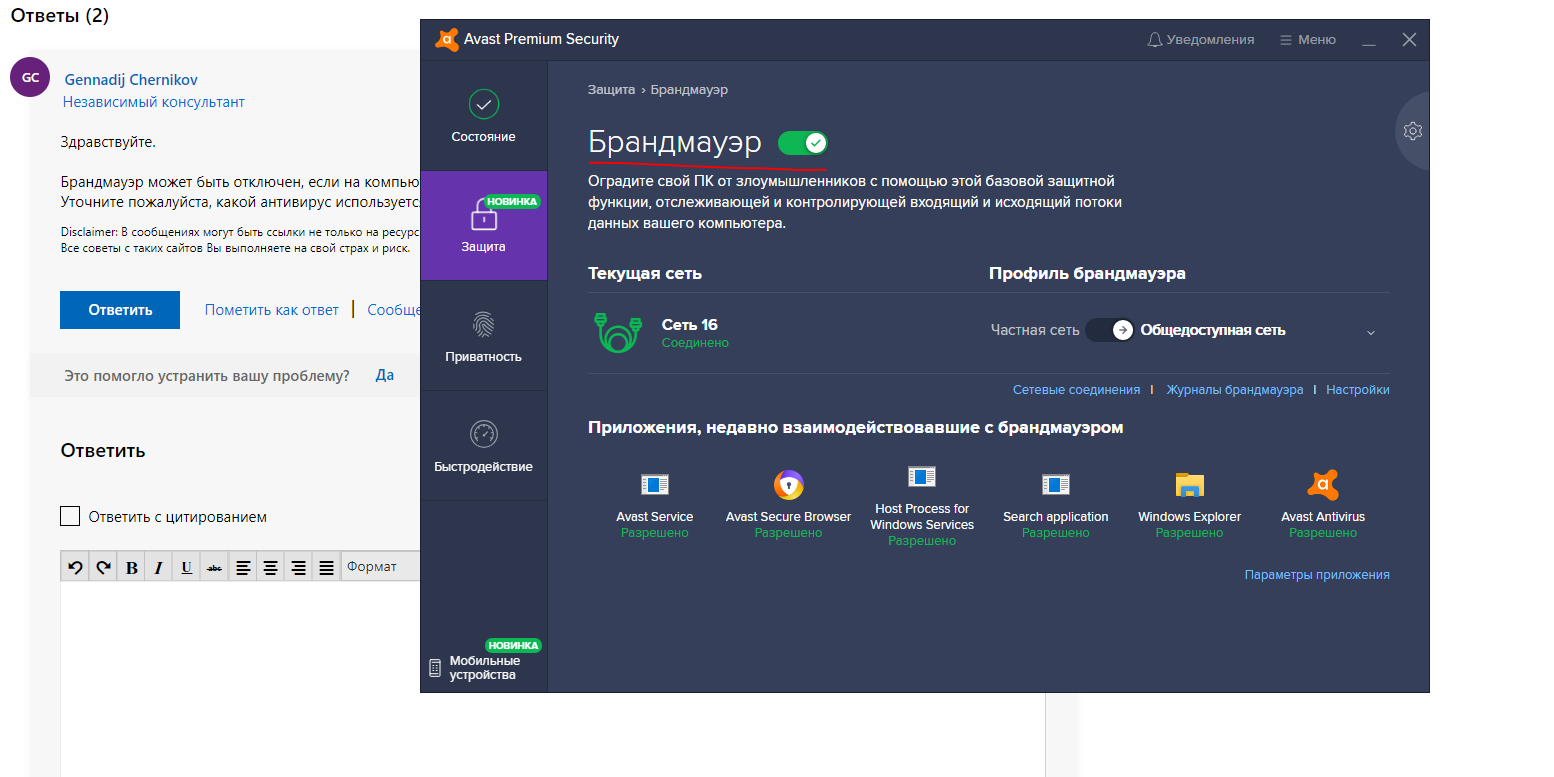
Task: Open the Параметры приложения link
Action: point(1317,575)
